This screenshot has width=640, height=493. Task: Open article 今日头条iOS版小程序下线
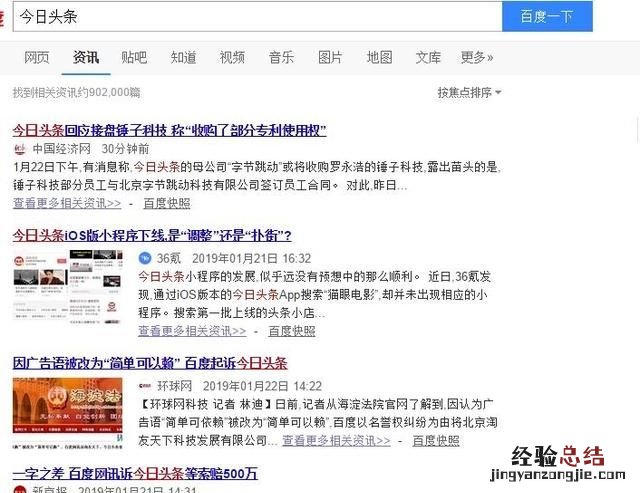(x=152, y=235)
